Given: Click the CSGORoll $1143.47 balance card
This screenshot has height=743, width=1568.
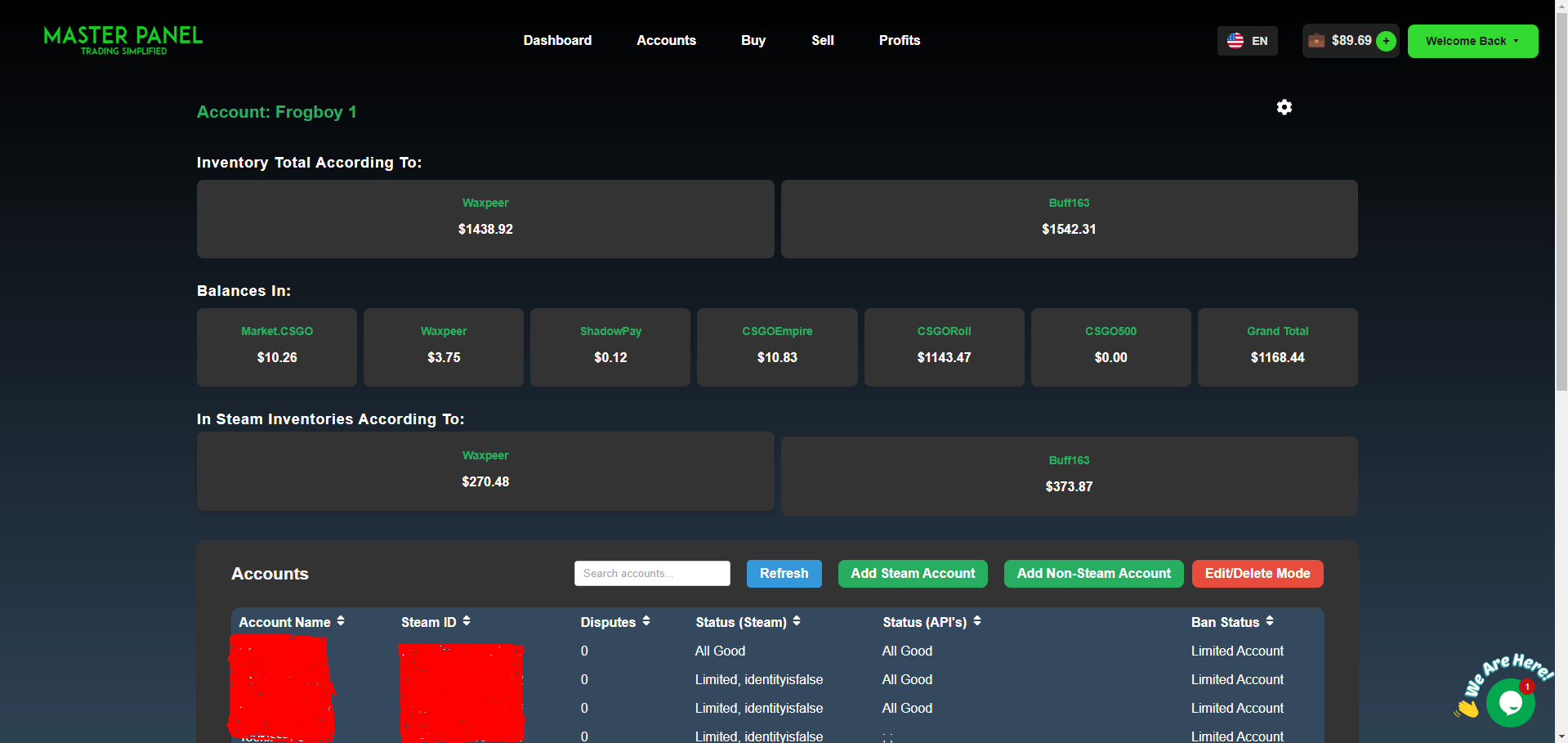Looking at the screenshot, I should coord(944,347).
